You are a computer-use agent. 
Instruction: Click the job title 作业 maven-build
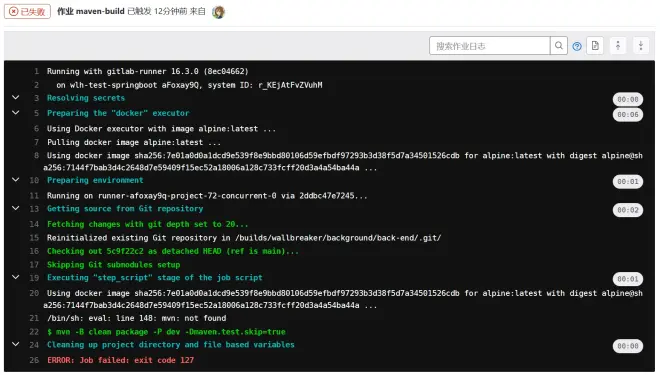tap(90, 11)
